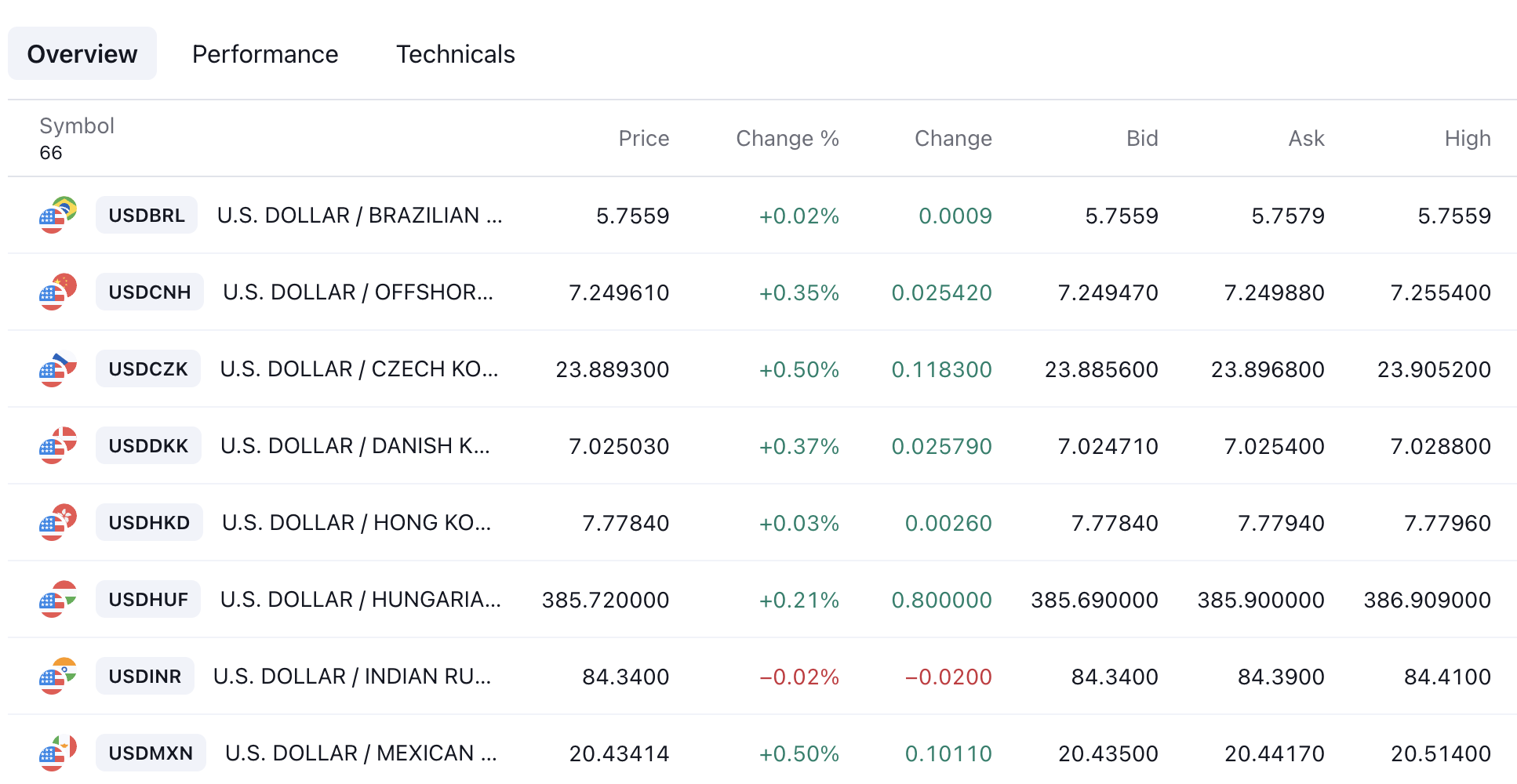Switch to the Technicals tab
Screen dimensions: 1517x784
[x=456, y=53]
